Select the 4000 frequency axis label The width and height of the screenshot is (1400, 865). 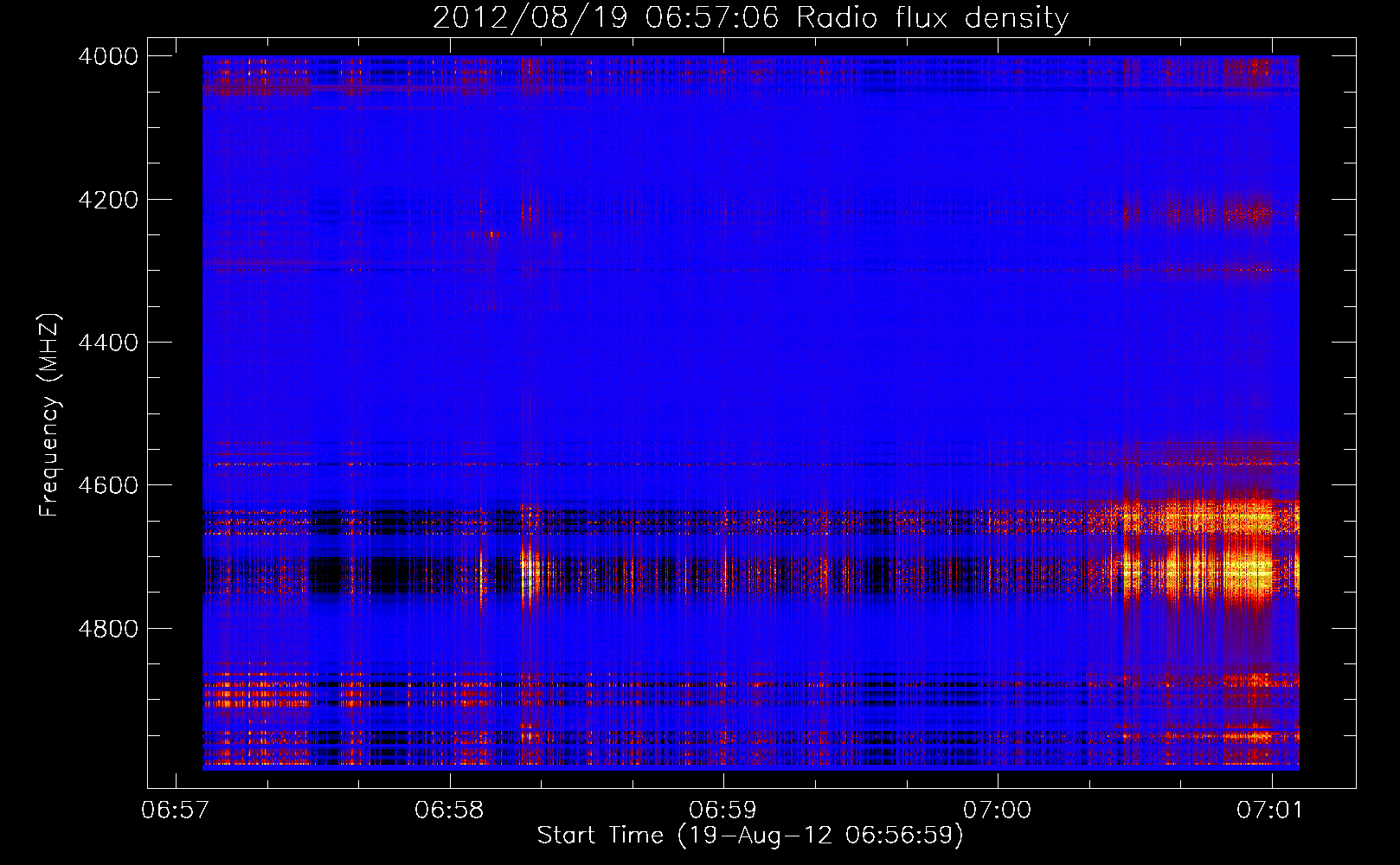tap(107, 56)
